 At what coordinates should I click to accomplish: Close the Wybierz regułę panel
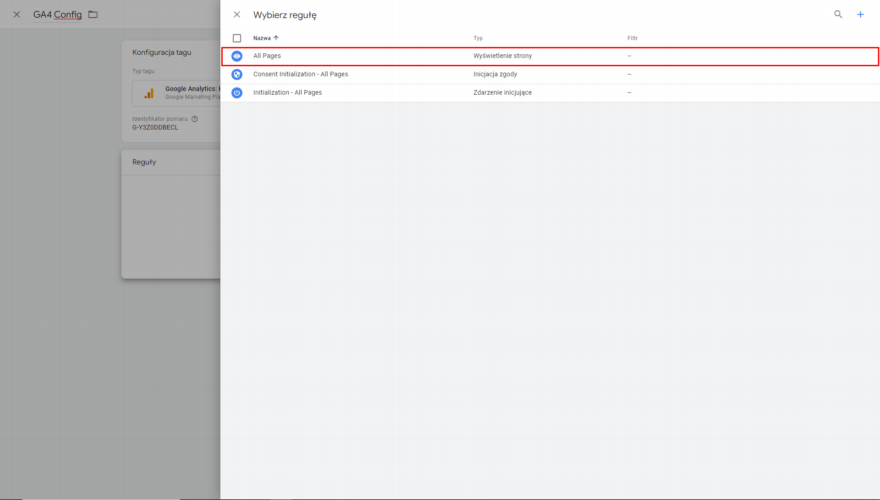(237, 15)
